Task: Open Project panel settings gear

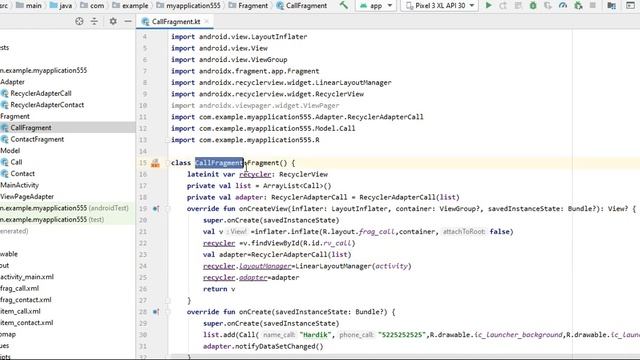Action: [113, 21]
